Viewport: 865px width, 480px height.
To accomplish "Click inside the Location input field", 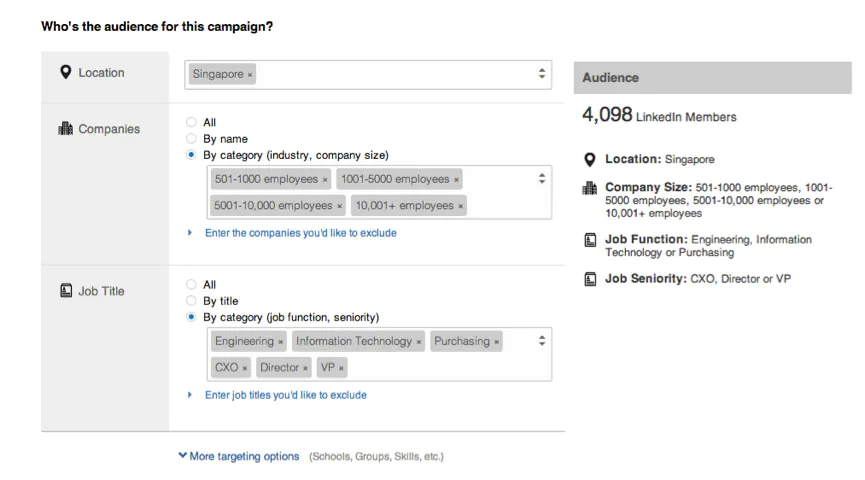I will (x=368, y=74).
